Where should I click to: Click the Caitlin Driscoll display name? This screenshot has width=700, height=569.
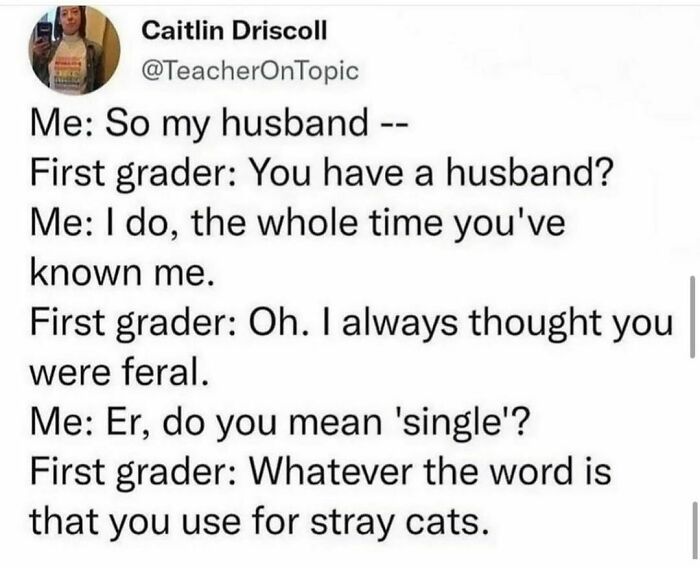pos(234,31)
